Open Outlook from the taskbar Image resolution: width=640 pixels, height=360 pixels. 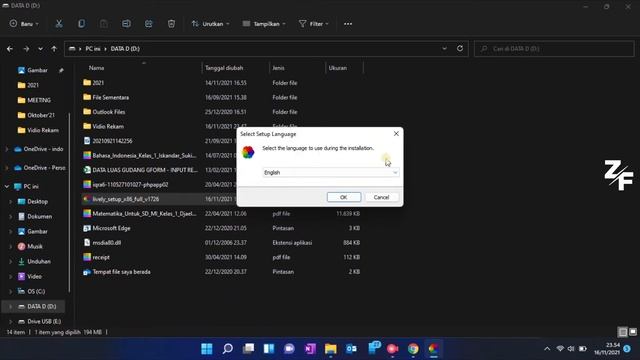click(x=351, y=349)
